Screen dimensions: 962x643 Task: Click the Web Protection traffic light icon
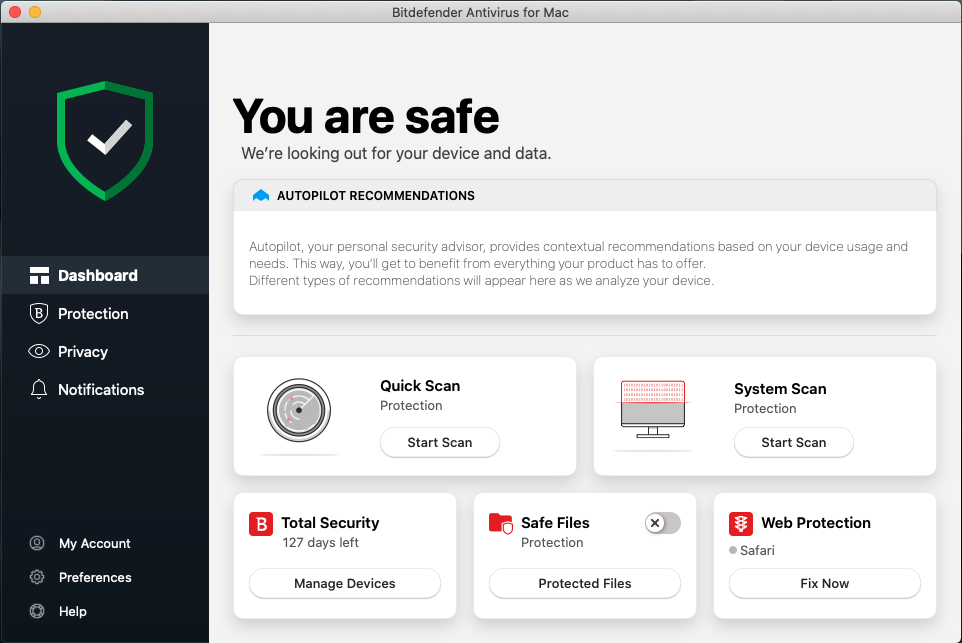pyautogui.click(x=740, y=523)
